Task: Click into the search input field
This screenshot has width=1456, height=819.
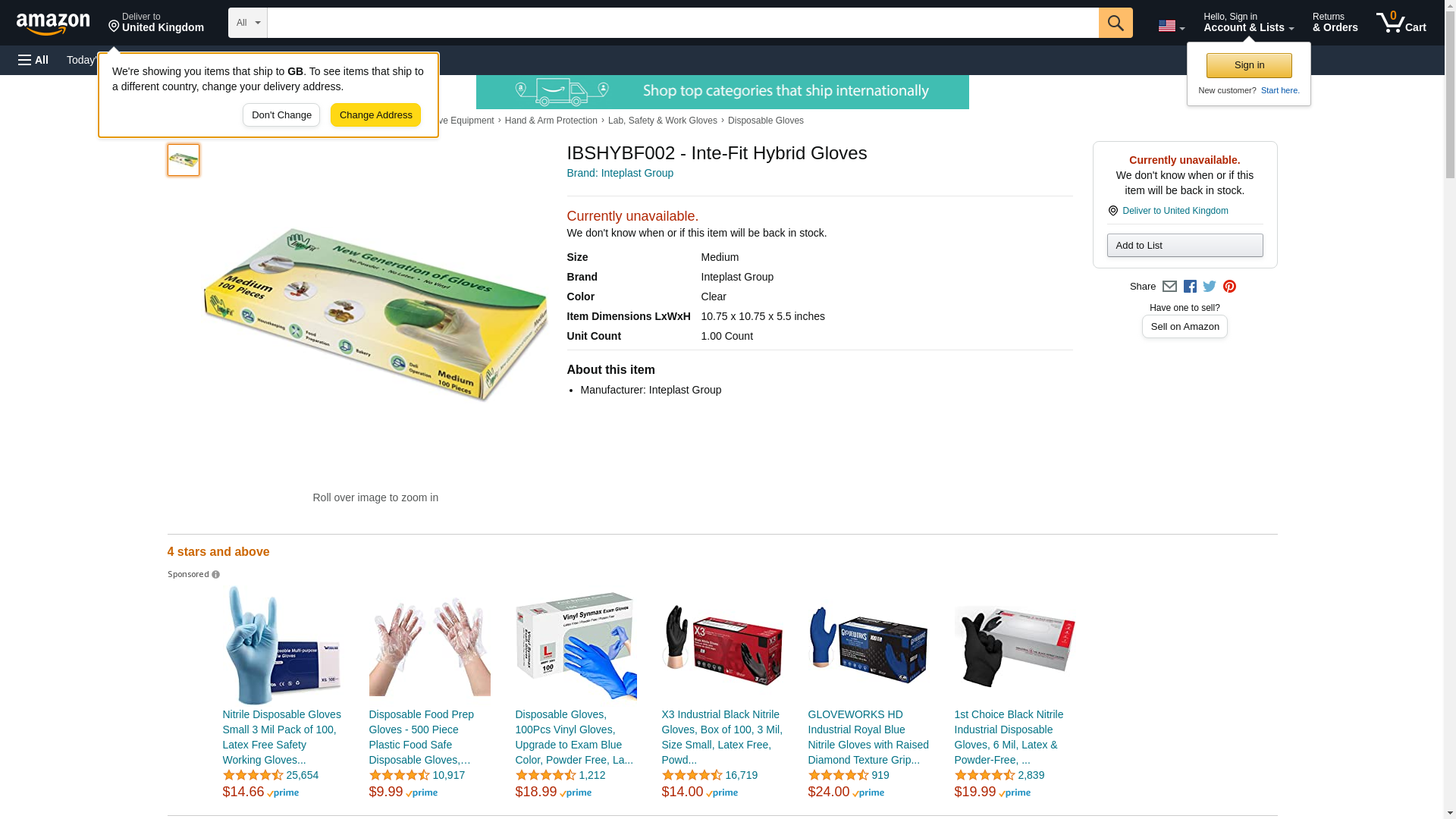Action: coord(682,23)
